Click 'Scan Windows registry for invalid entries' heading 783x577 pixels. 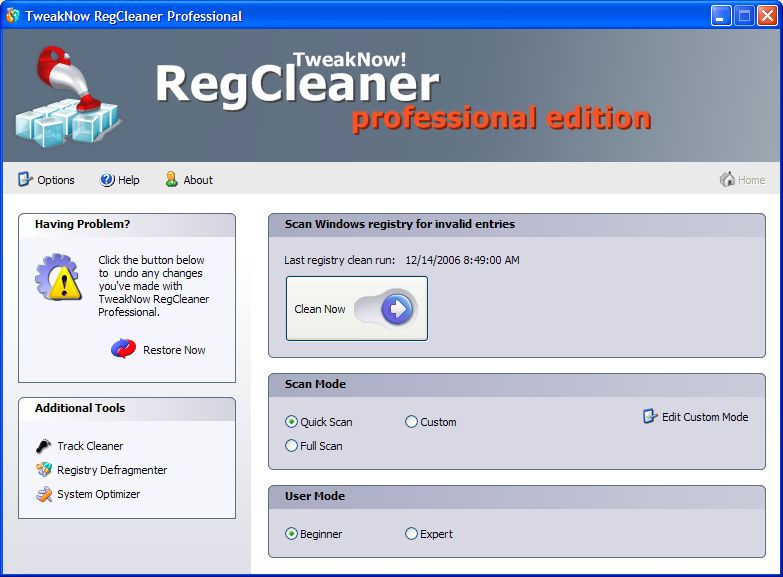click(399, 224)
